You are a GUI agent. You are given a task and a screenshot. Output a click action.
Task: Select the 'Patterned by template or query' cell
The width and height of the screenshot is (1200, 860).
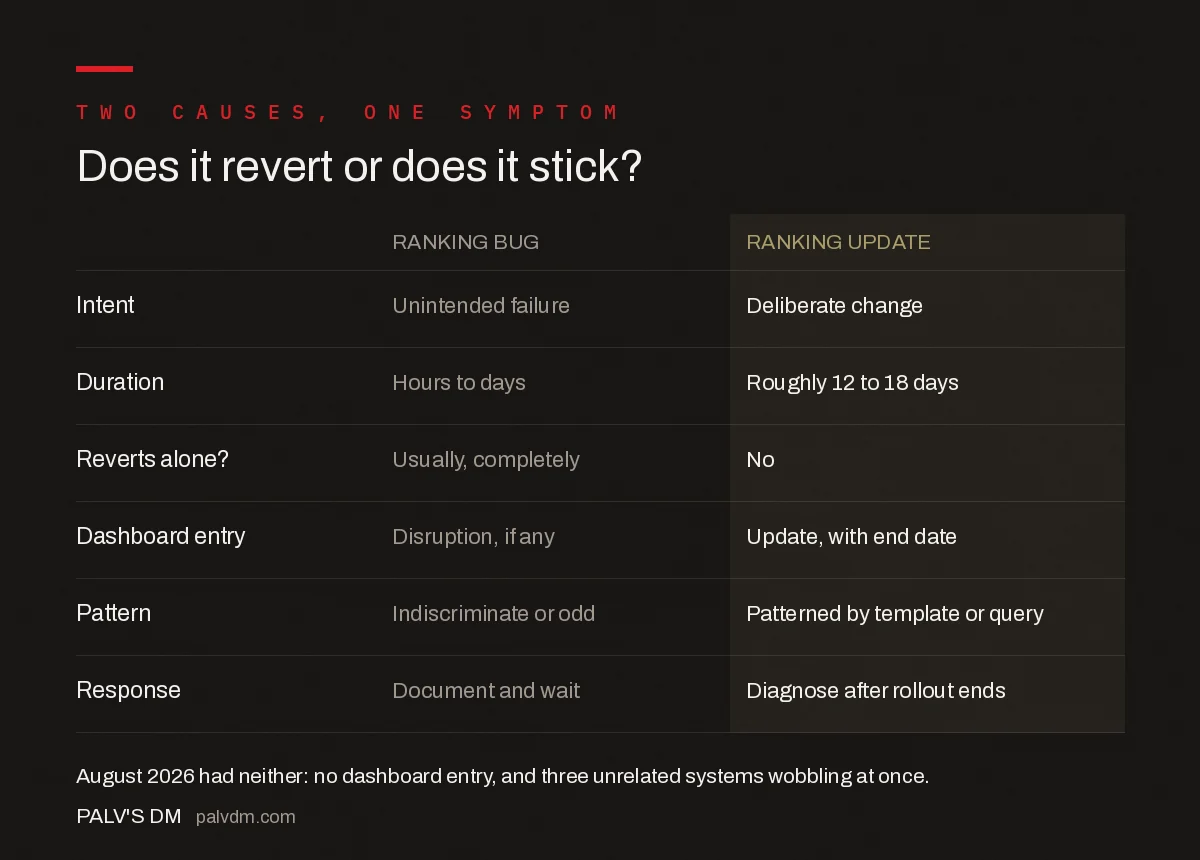click(895, 614)
